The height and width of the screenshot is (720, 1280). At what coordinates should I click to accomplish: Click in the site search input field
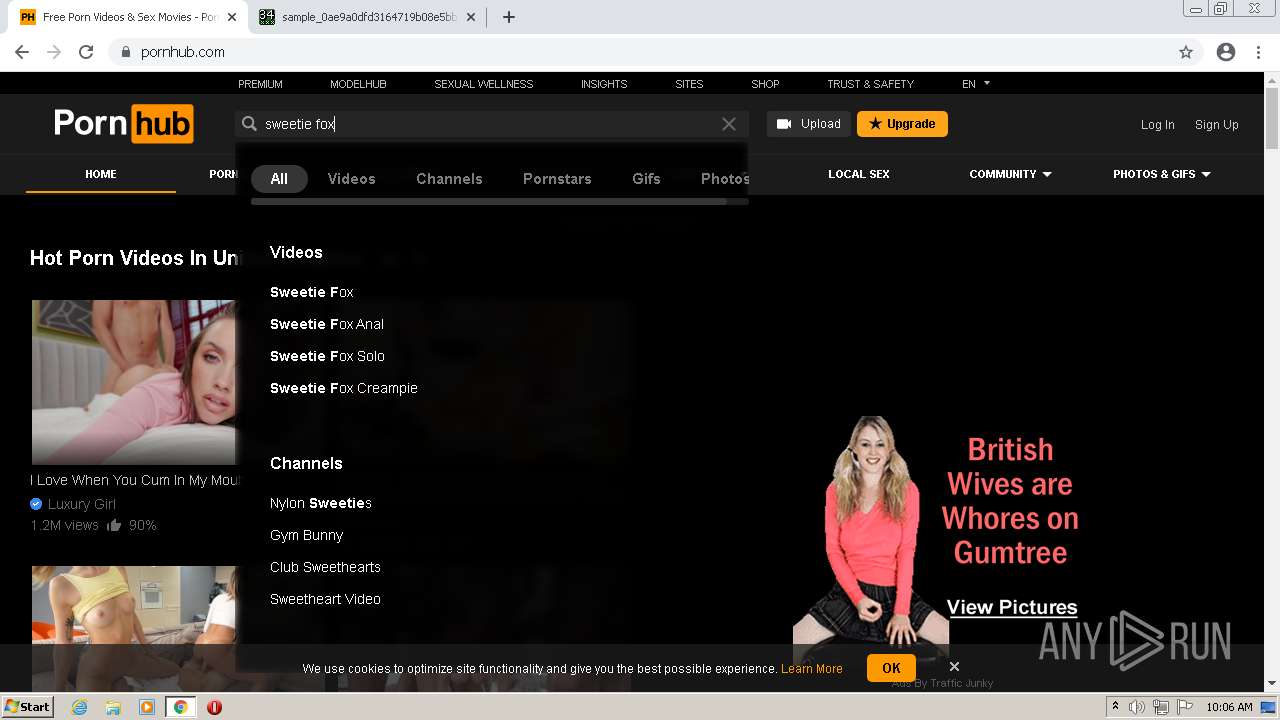coord(490,124)
